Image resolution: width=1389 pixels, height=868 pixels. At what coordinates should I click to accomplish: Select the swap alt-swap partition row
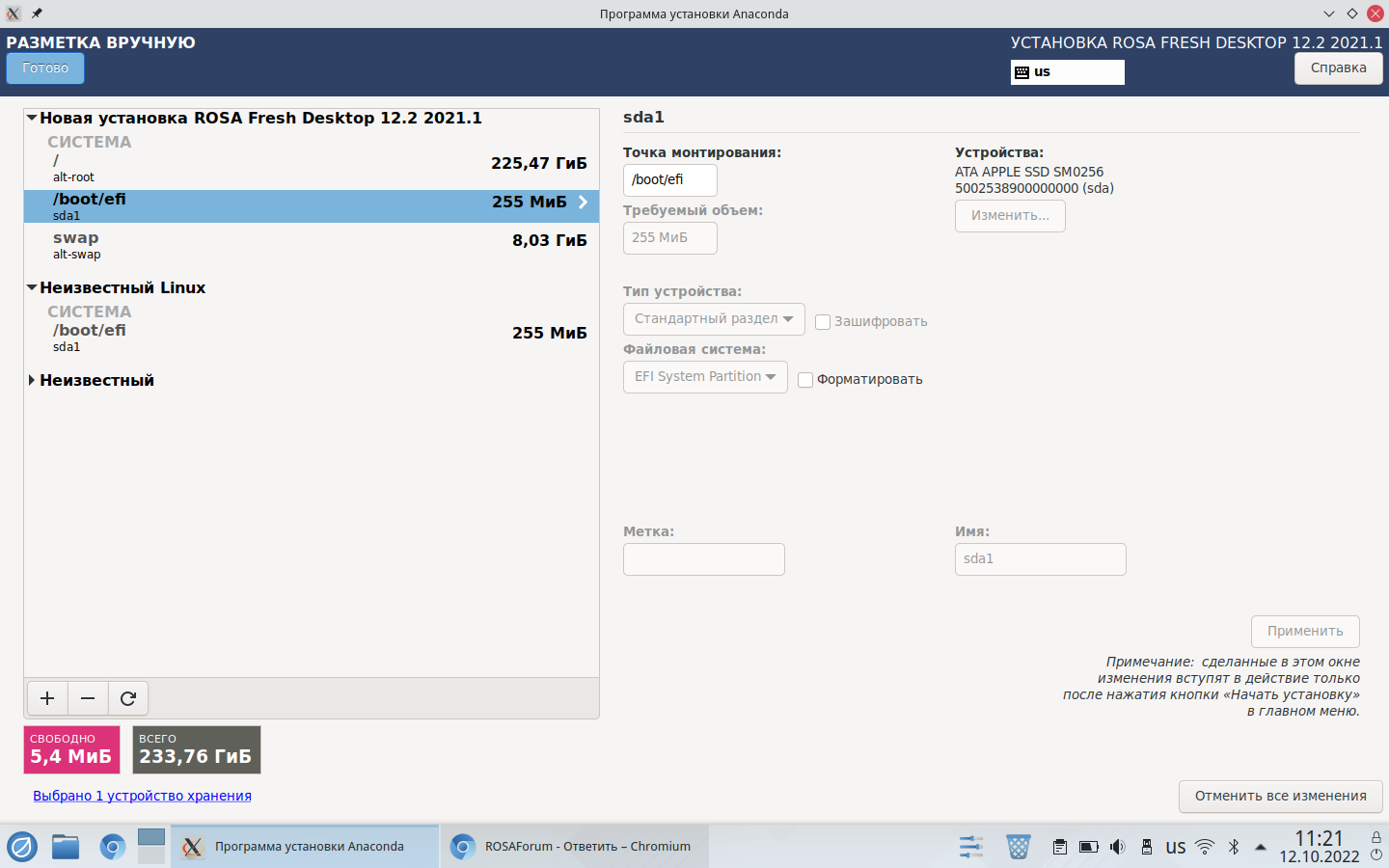point(312,245)
